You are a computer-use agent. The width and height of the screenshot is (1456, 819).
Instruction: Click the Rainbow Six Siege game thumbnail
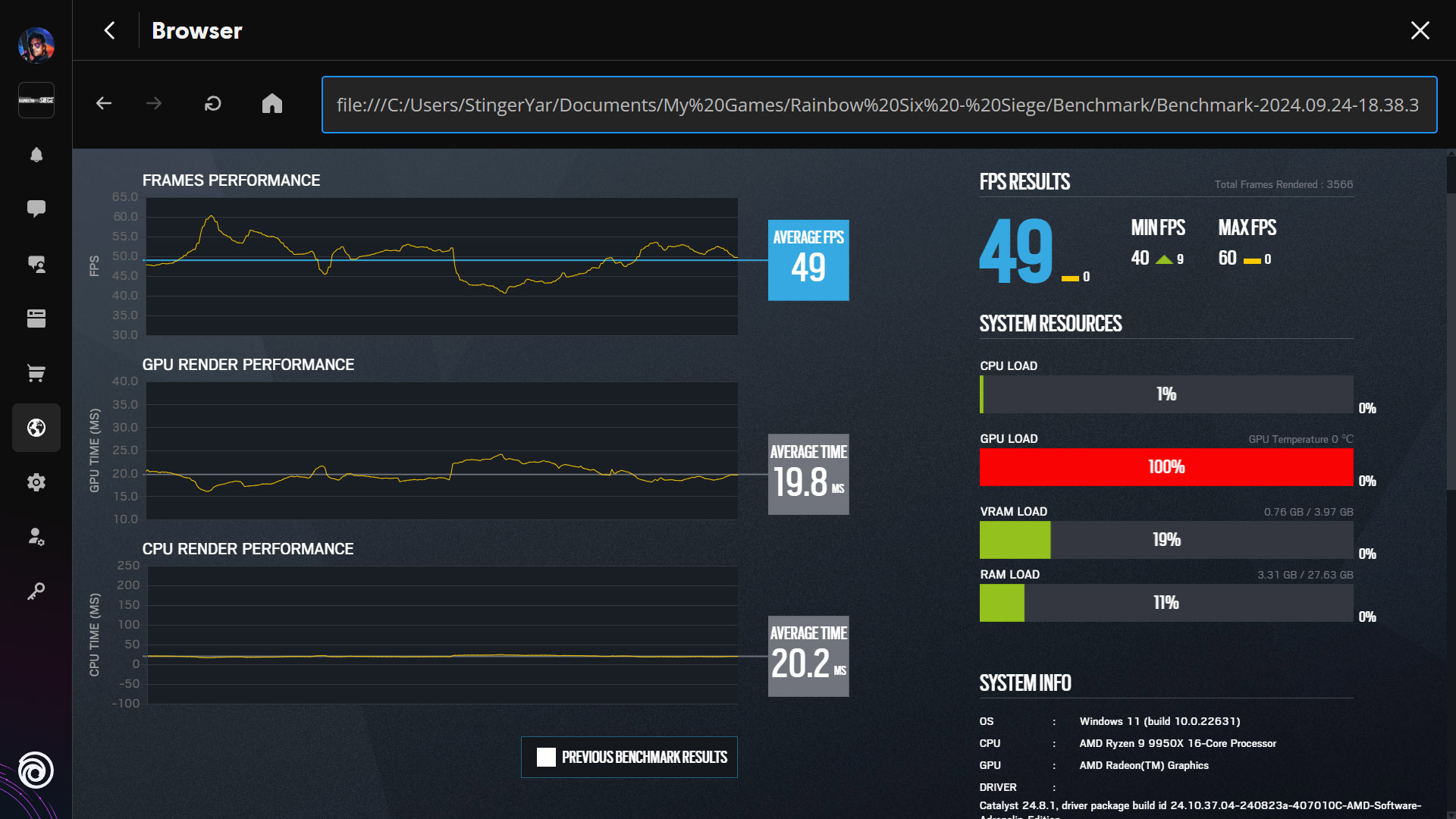(36, 100)
